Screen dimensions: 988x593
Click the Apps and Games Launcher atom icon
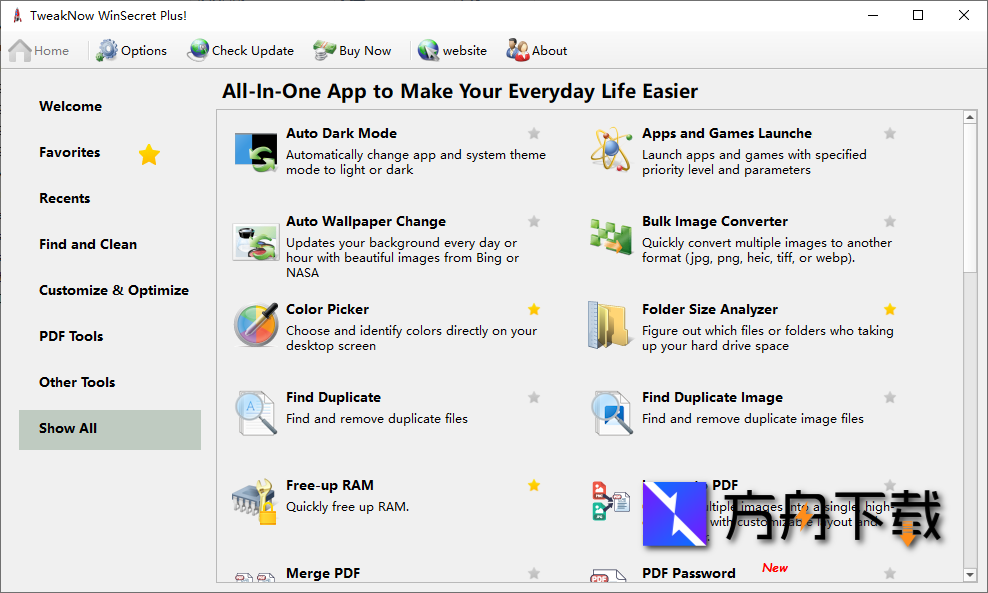coord(611,151)
